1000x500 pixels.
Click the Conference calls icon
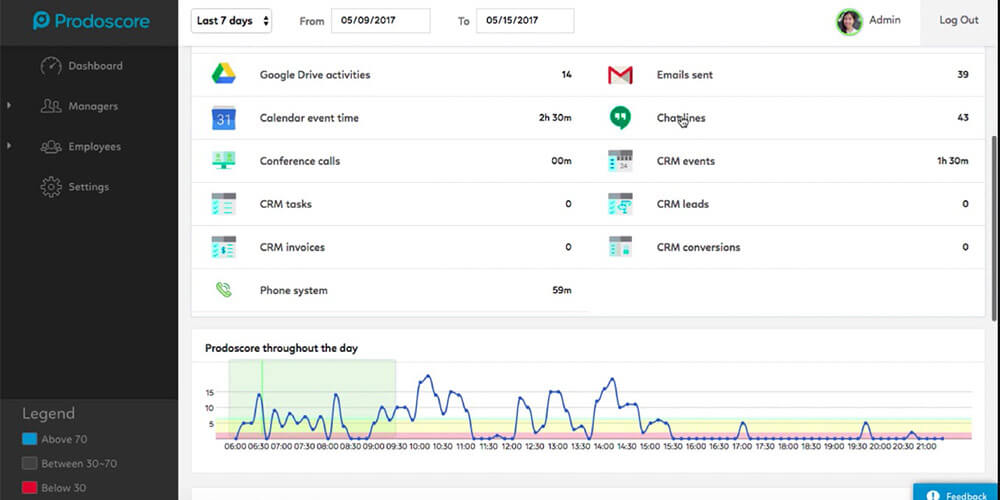point(224,161)
